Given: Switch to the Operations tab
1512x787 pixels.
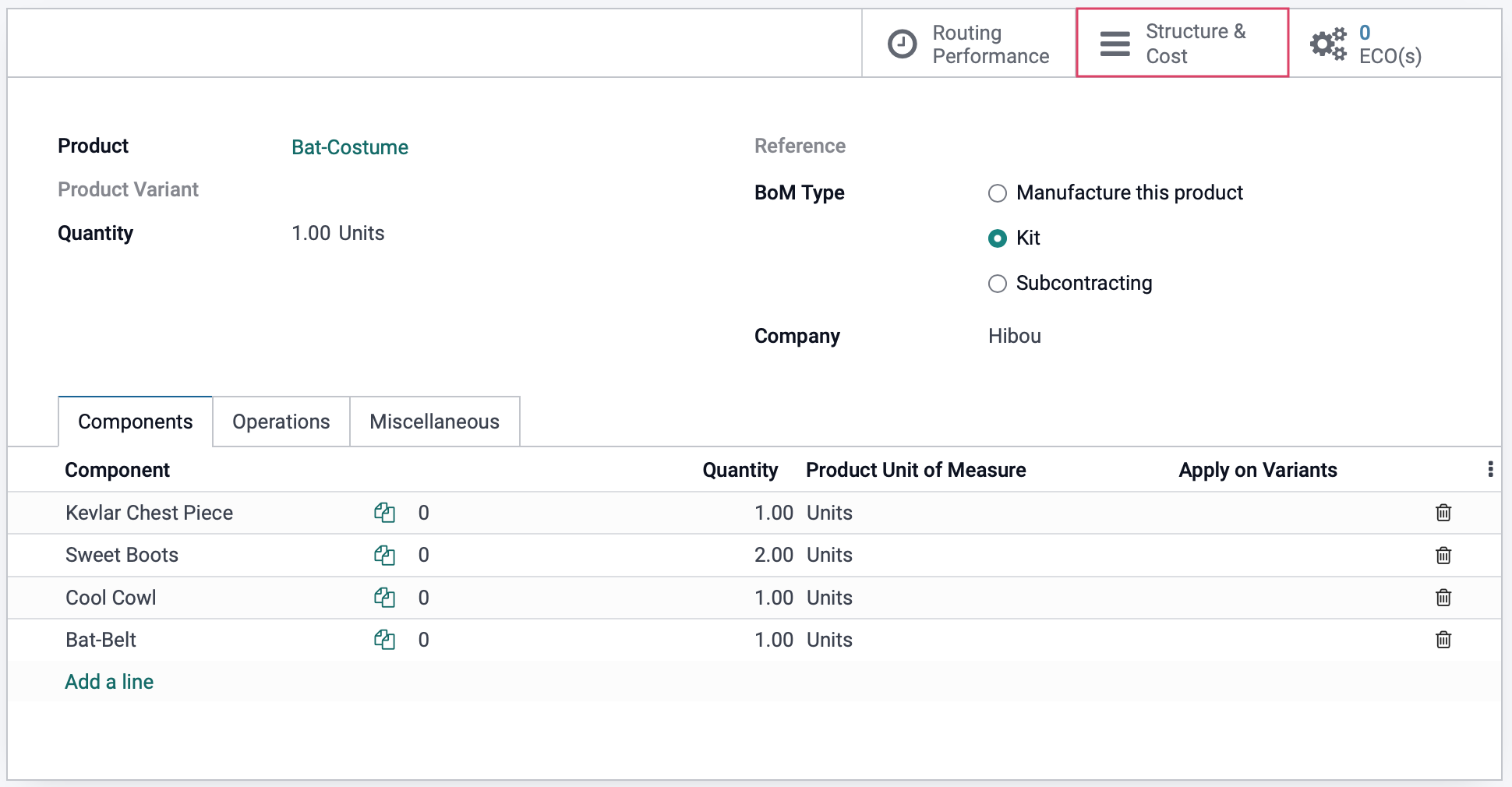Looking at the screenshot, I should click(x=281, y=422).
